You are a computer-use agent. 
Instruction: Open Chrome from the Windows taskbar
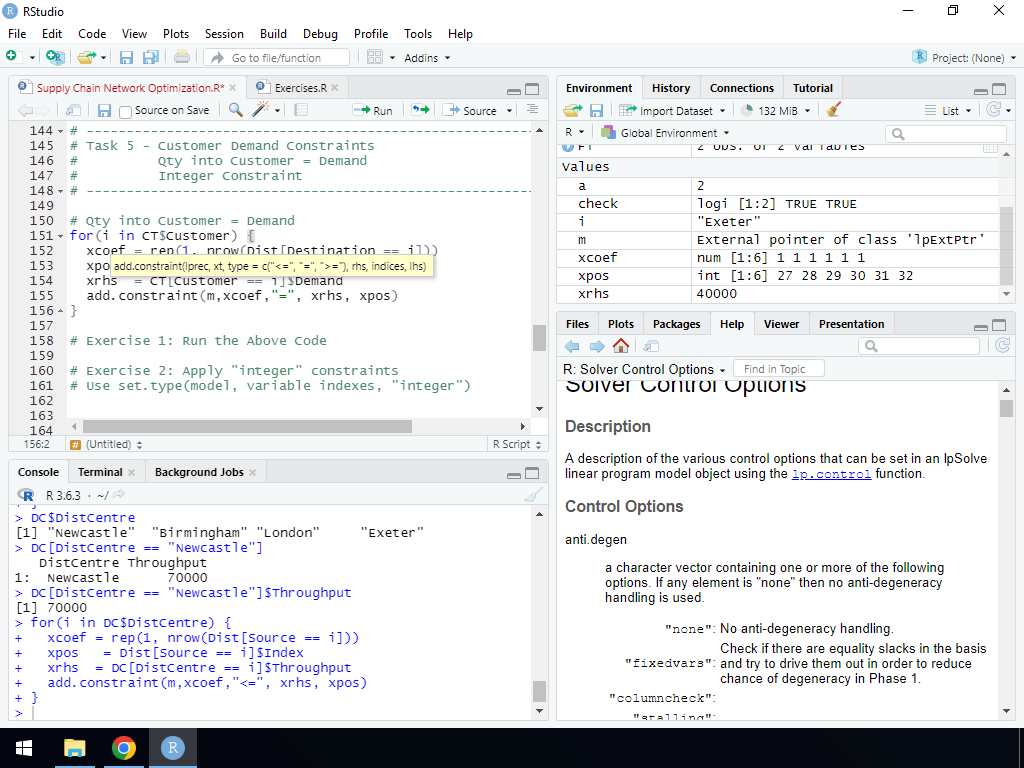pos(124,748)
